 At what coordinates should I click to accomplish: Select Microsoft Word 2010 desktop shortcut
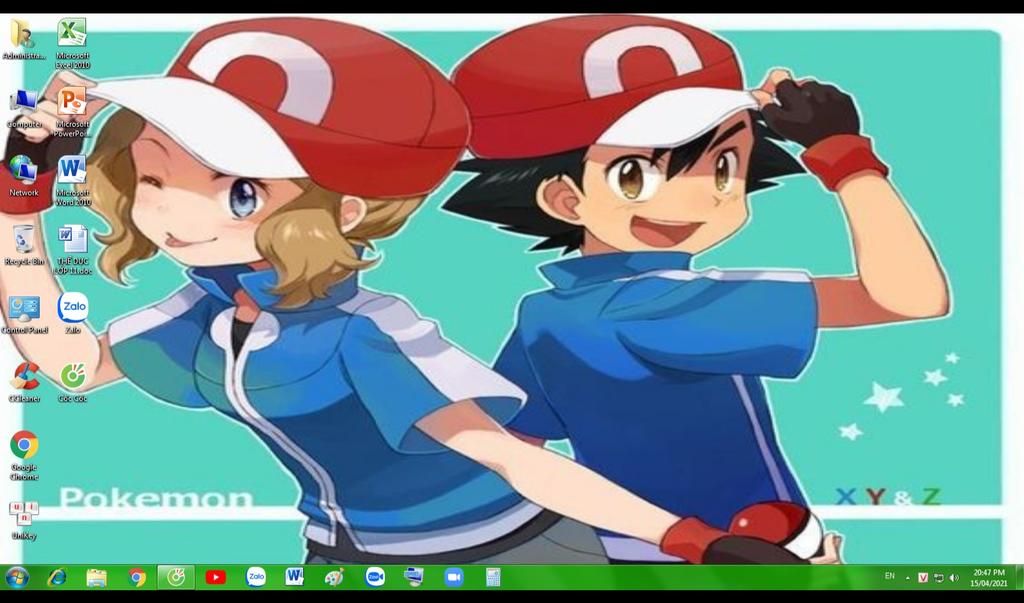coord(72,181)
